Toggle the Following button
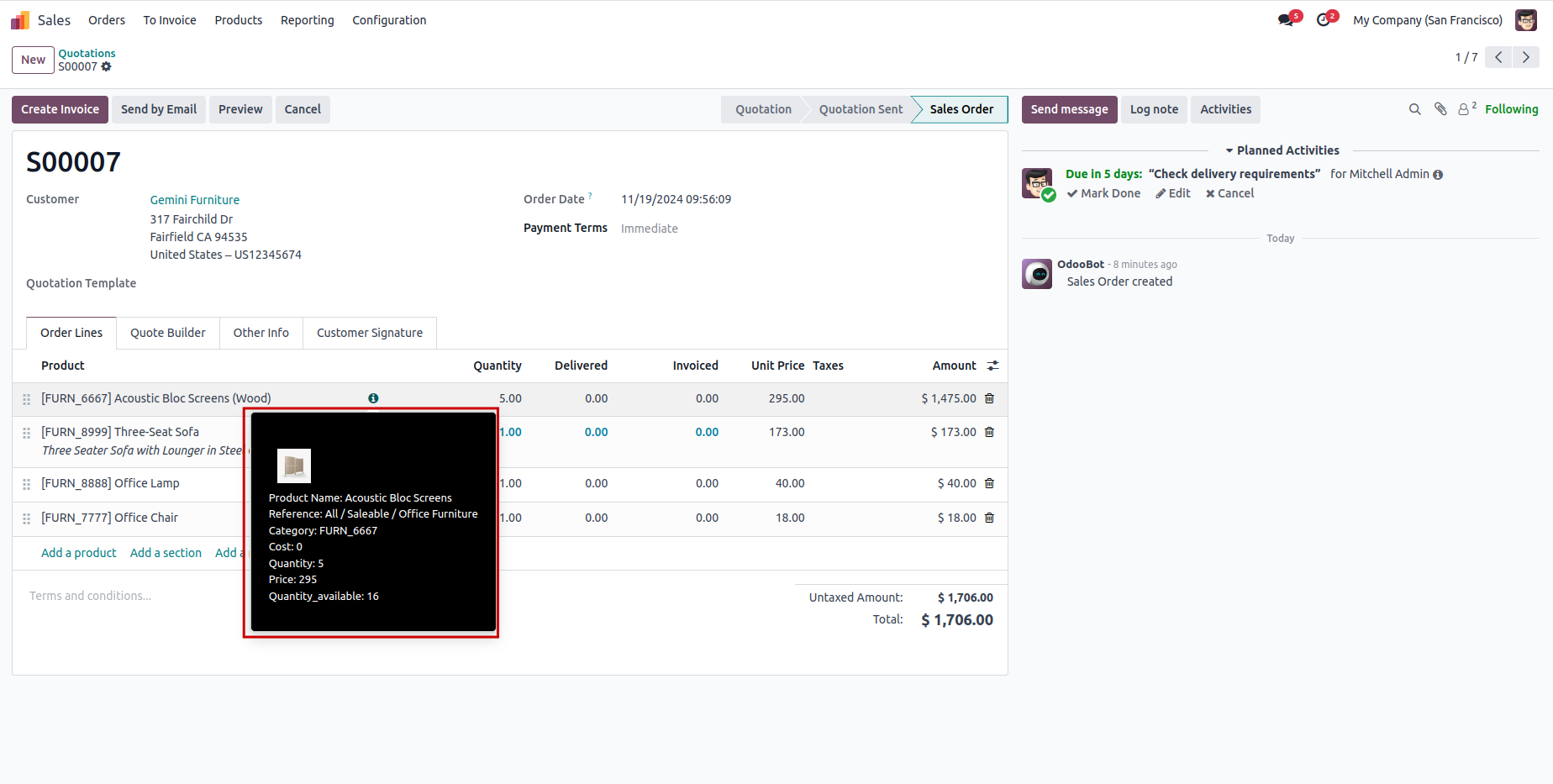Screen dimensions: 1553x784 (1511, 109)
